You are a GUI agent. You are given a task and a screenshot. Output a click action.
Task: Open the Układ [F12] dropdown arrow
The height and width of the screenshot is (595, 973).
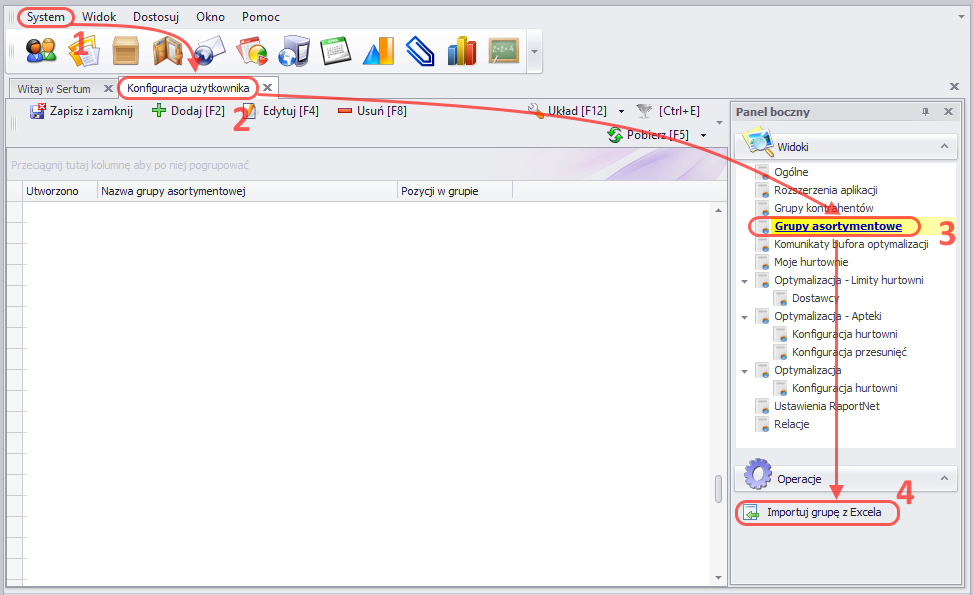click(x=621, y=111)
